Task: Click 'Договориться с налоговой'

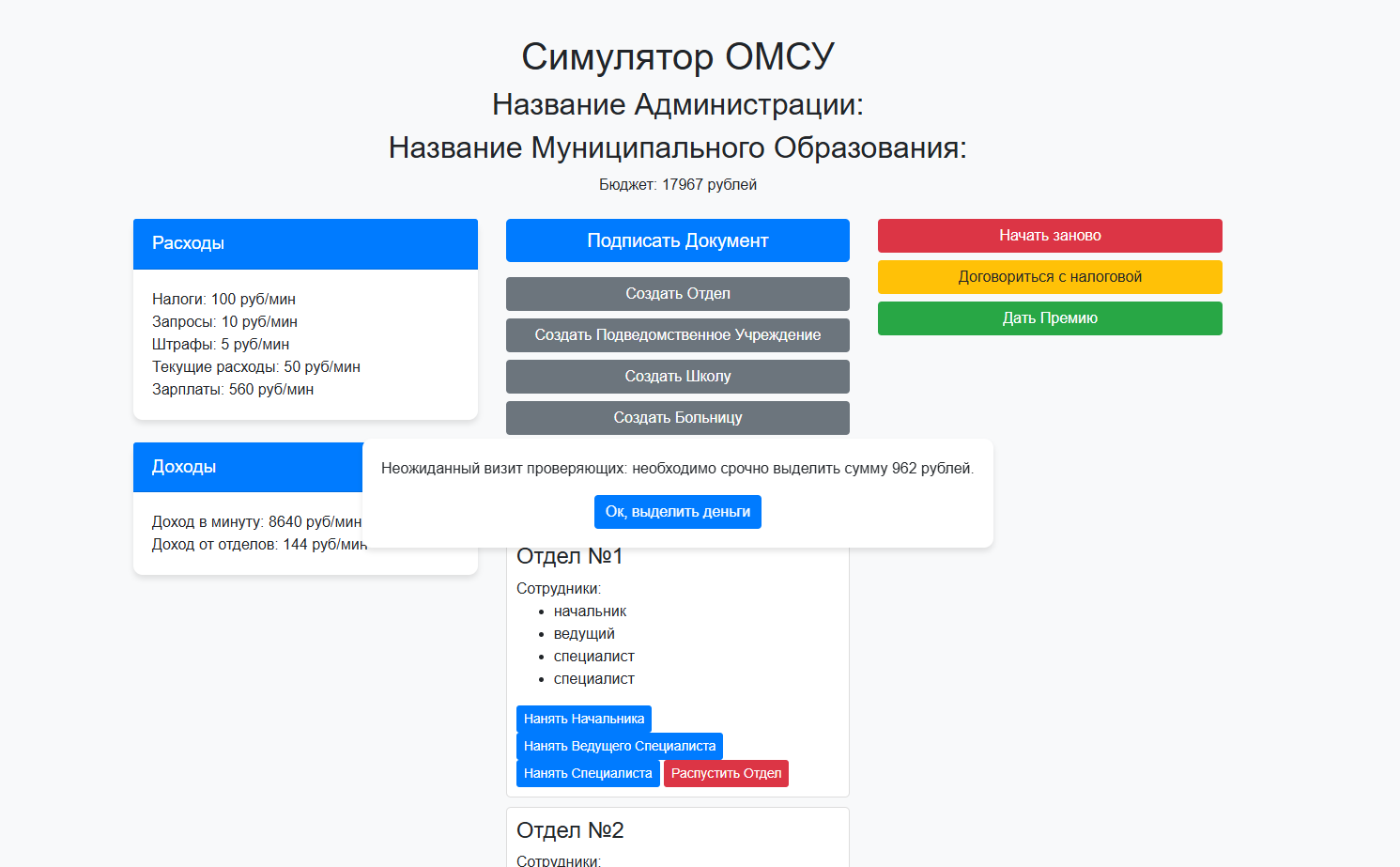Action: [x=1049, y=276]
